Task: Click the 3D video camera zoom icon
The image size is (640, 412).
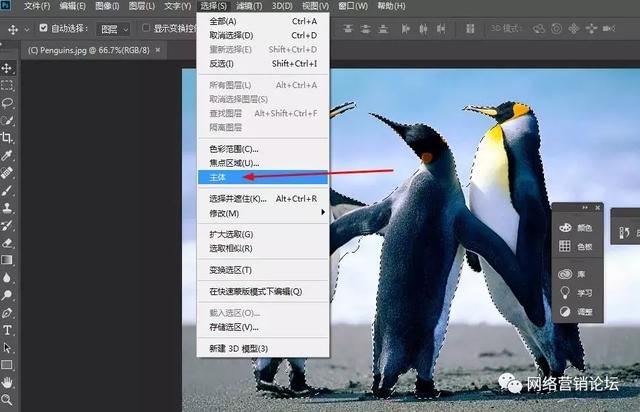Action: [609, 29]
